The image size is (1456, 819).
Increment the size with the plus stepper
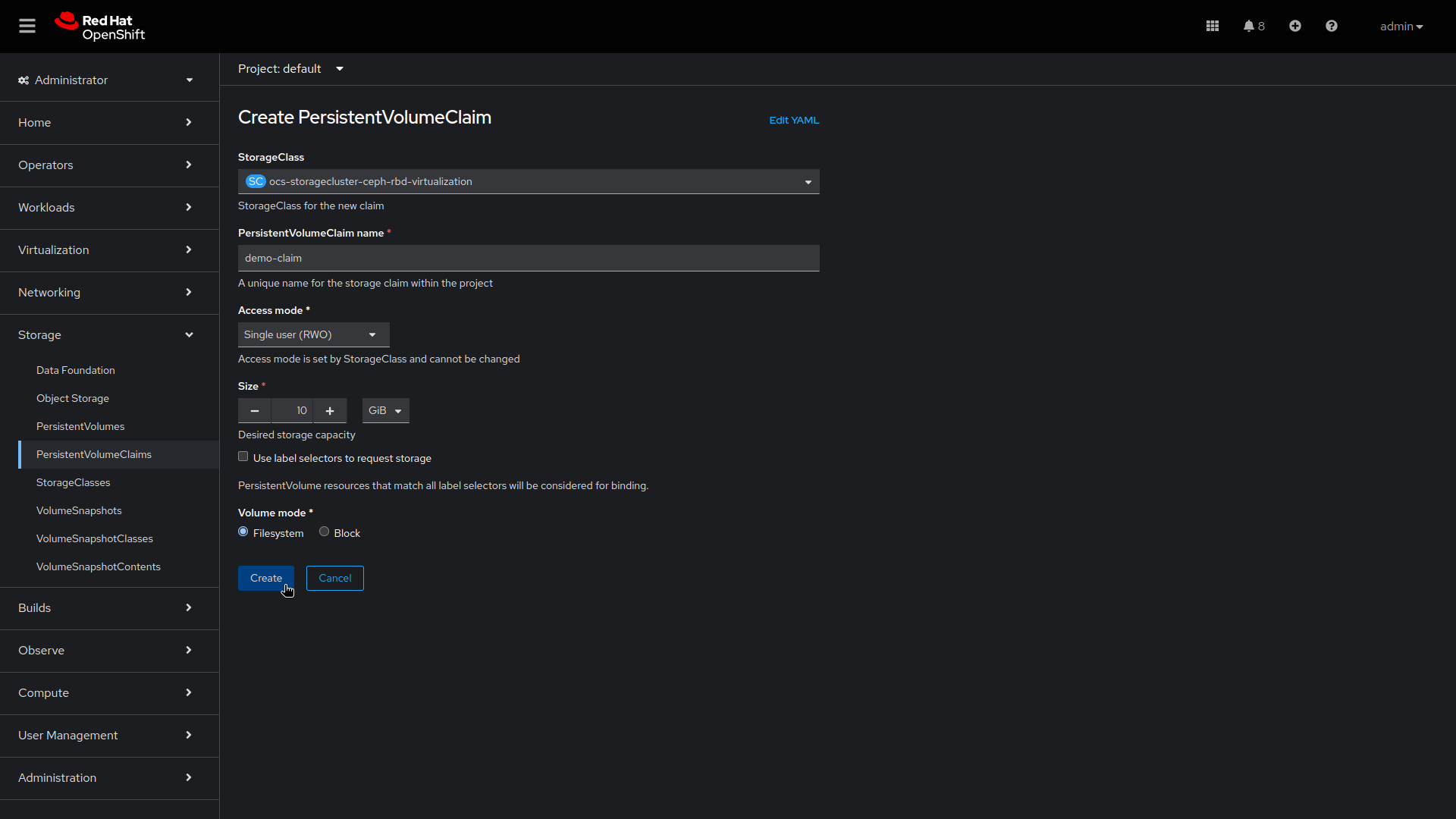[x=330, y=410]
